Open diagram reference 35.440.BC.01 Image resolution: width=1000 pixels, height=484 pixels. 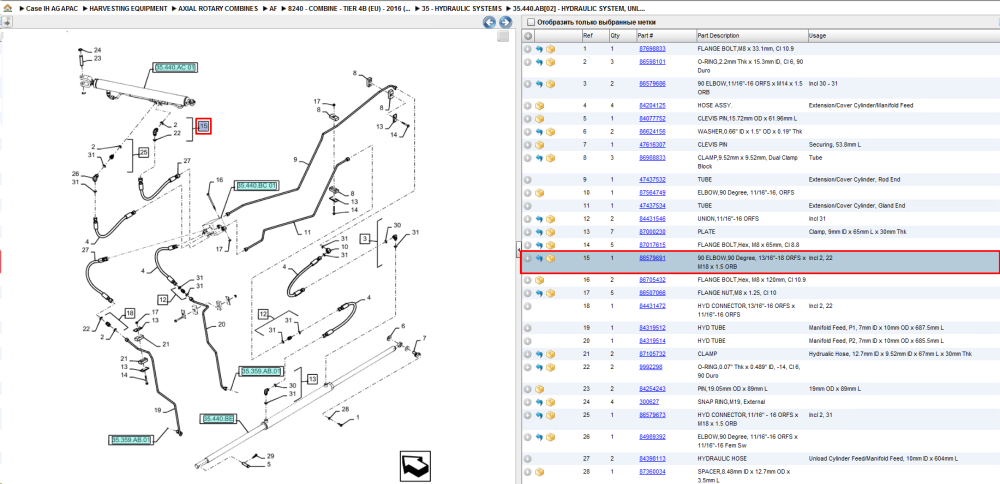pos(258,185)
